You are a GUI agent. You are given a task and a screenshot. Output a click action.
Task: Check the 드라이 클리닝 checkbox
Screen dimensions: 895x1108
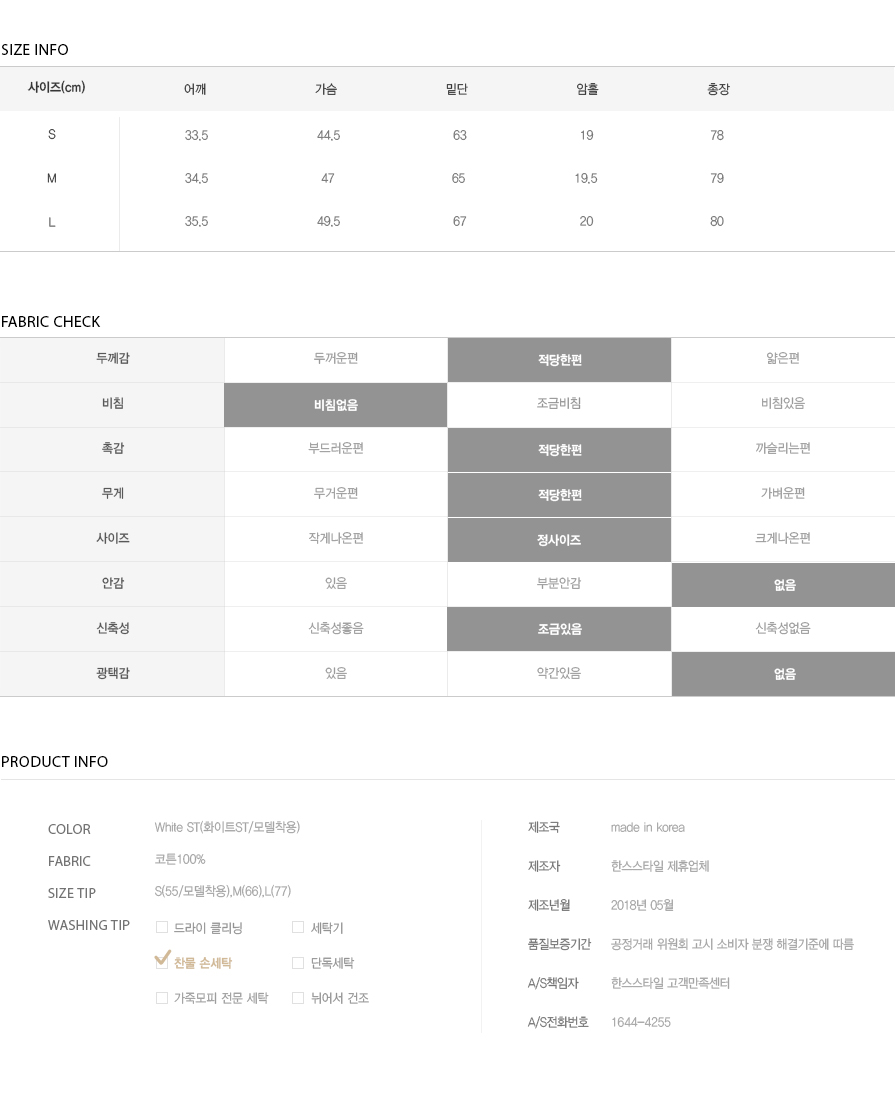pos(162,927)
